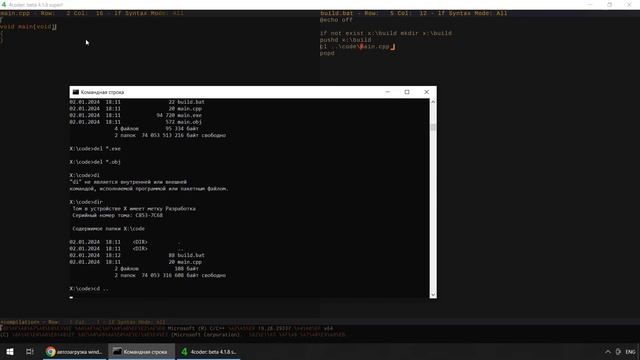The height and width of the screenshot is (360, 640).
Task: Place the cursor on the 'void main(void)' line
Action: click(28, 27)
